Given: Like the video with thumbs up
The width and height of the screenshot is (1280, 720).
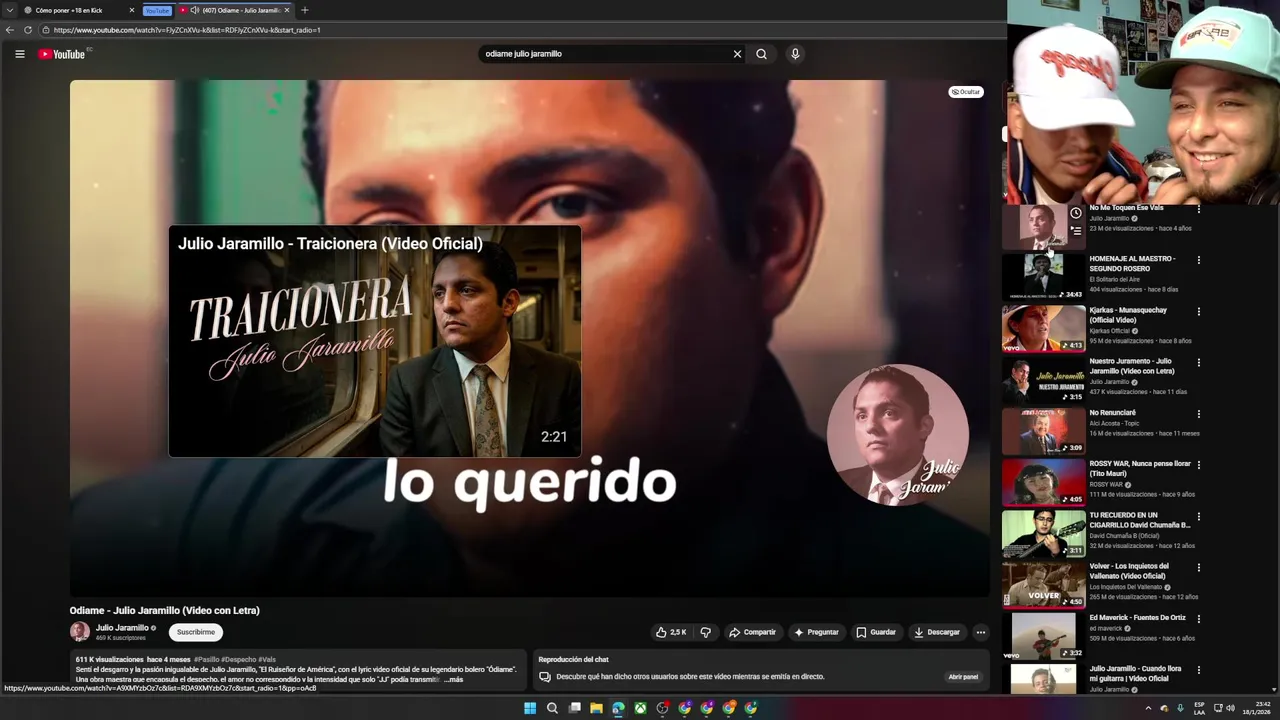Looking at the screenshot, I should pyautogui.click(x=671, y=632).
